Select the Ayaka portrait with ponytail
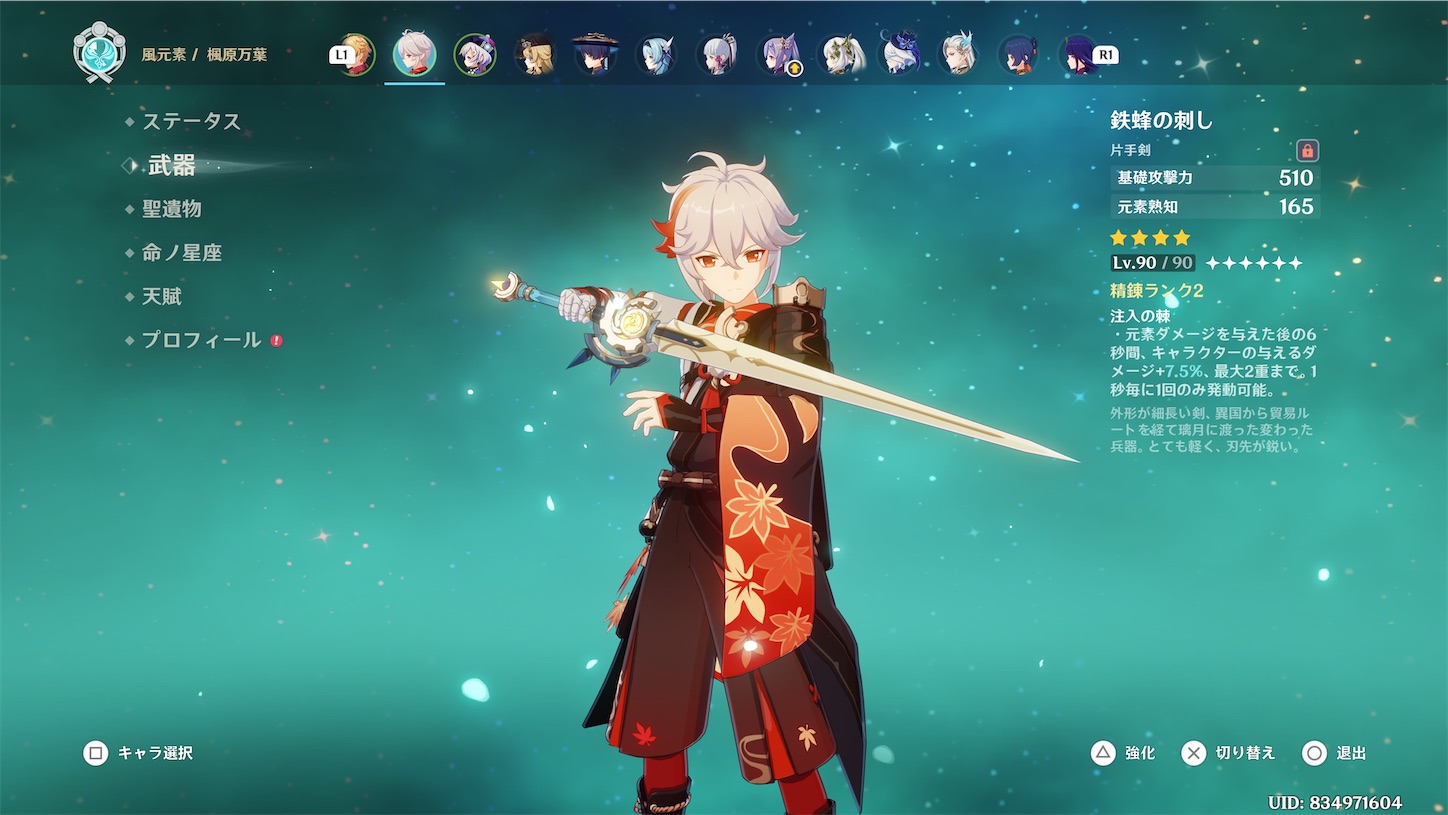1448x815 pixels. (717, 55)
